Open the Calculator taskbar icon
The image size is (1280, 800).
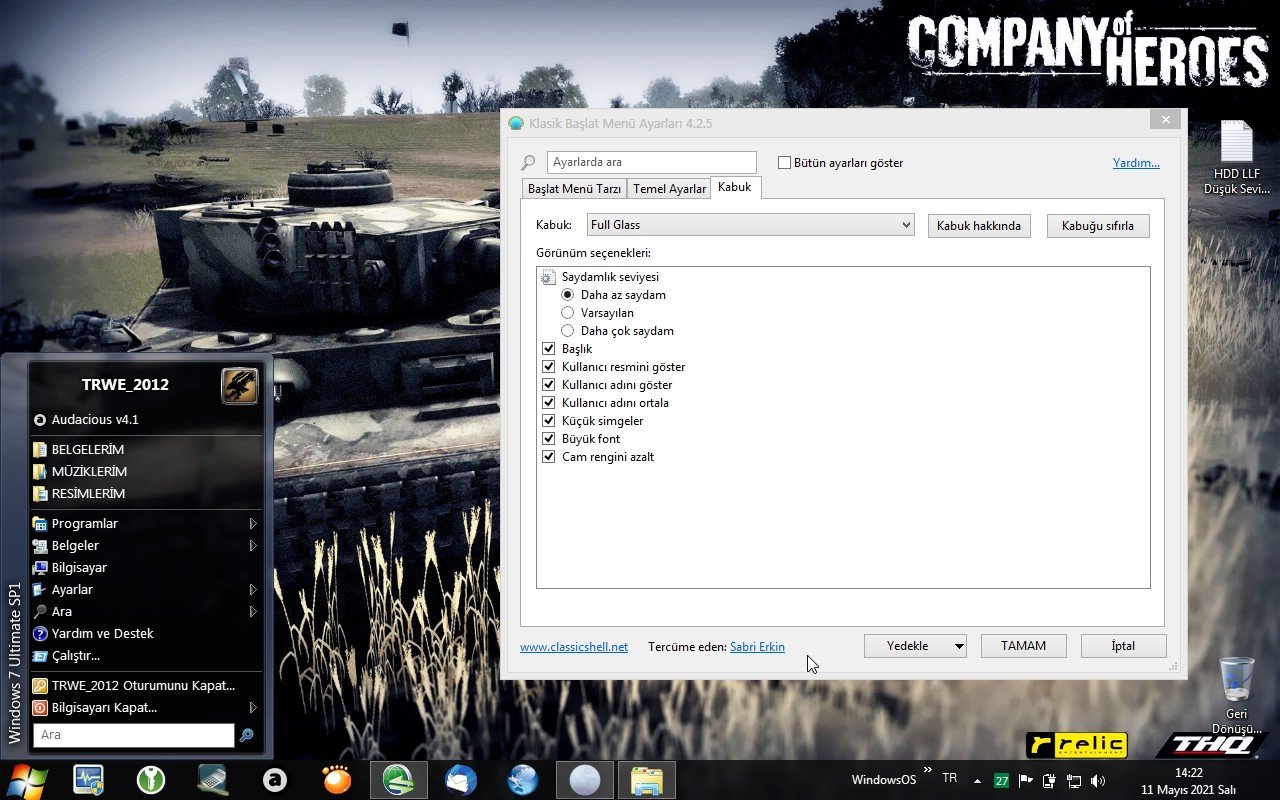point(212,780)
